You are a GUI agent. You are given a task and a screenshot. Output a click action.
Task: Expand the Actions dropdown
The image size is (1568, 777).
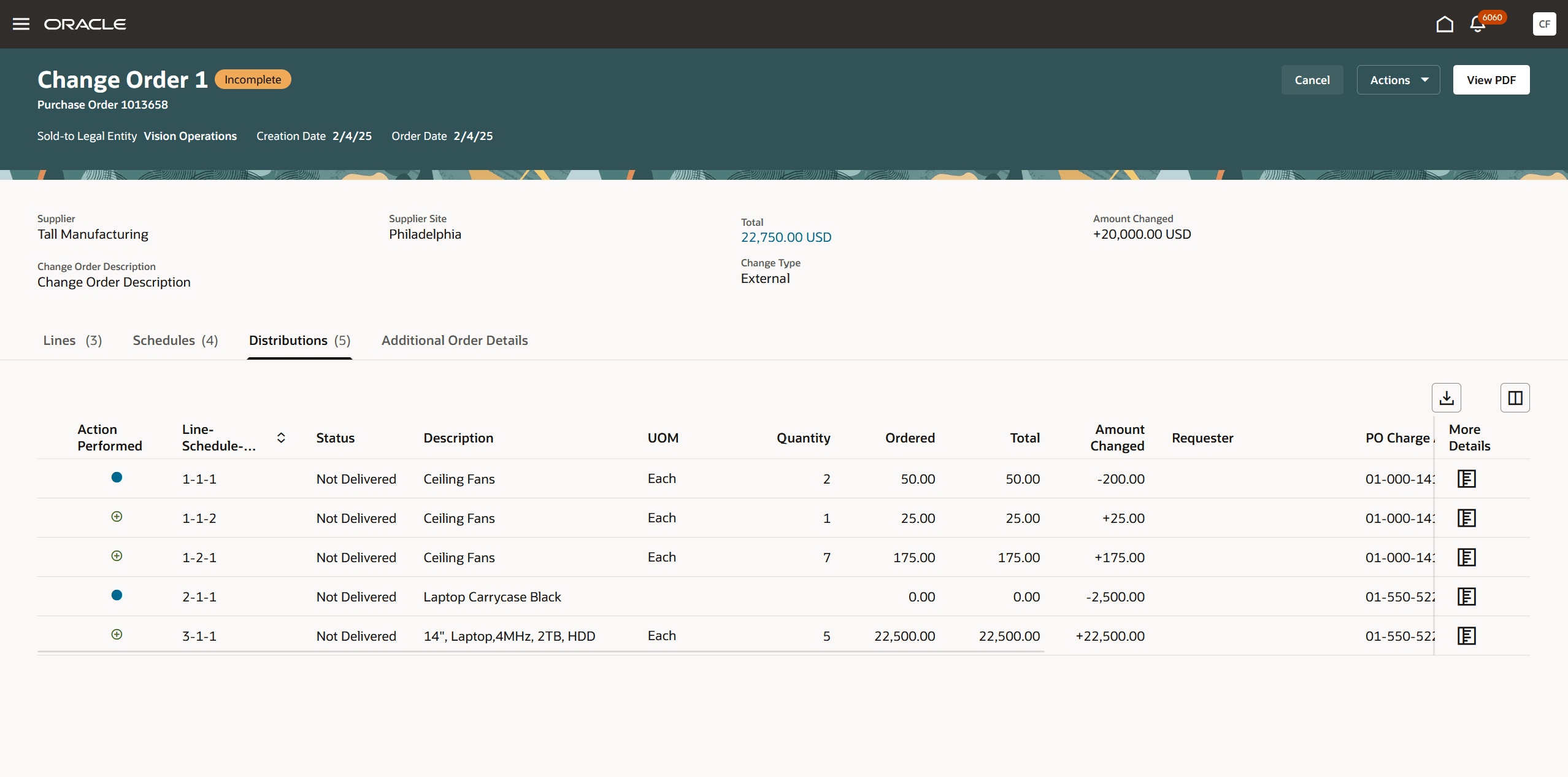point(1398,80)
